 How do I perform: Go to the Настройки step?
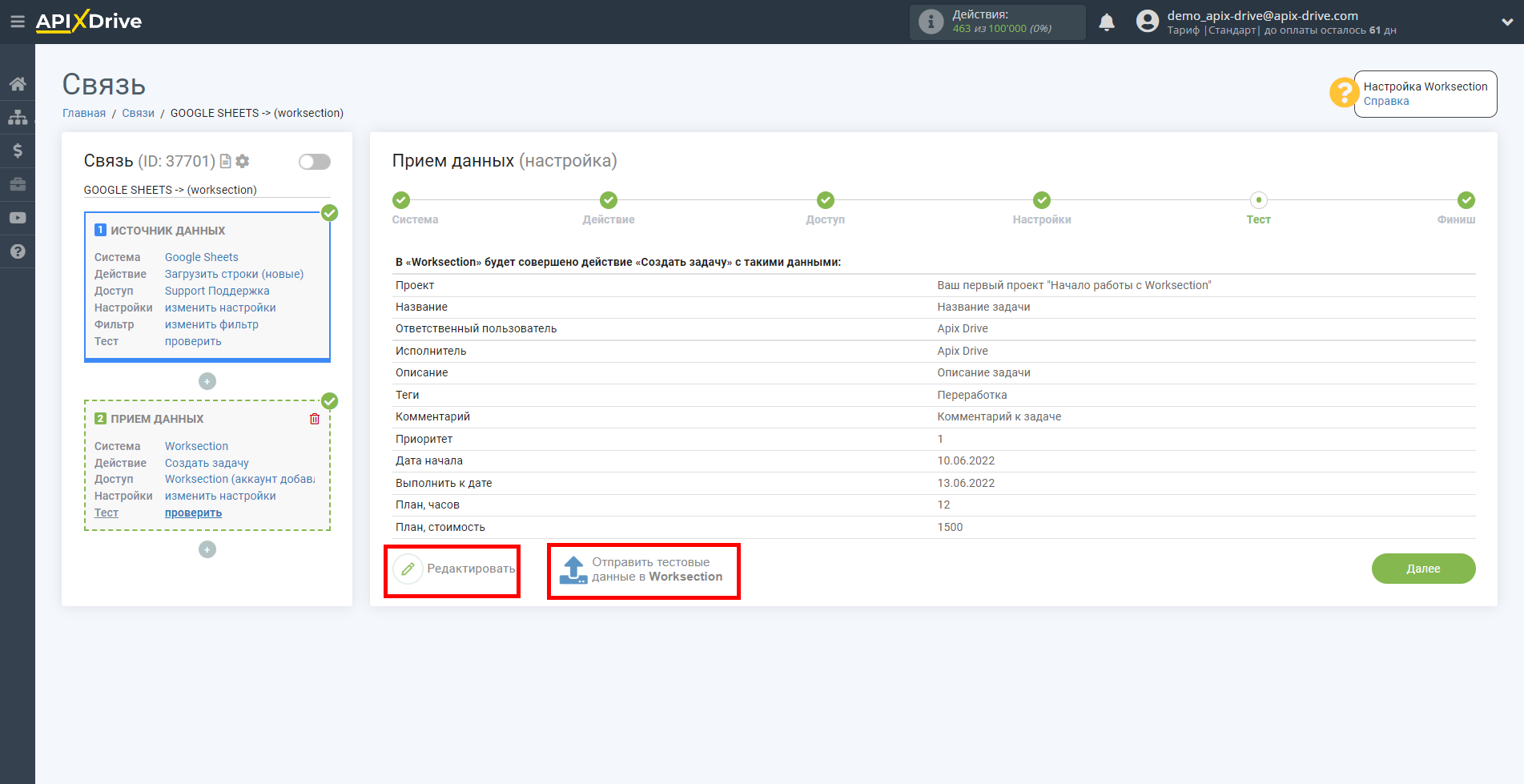pyautogui.click(x=1042, y=200)
